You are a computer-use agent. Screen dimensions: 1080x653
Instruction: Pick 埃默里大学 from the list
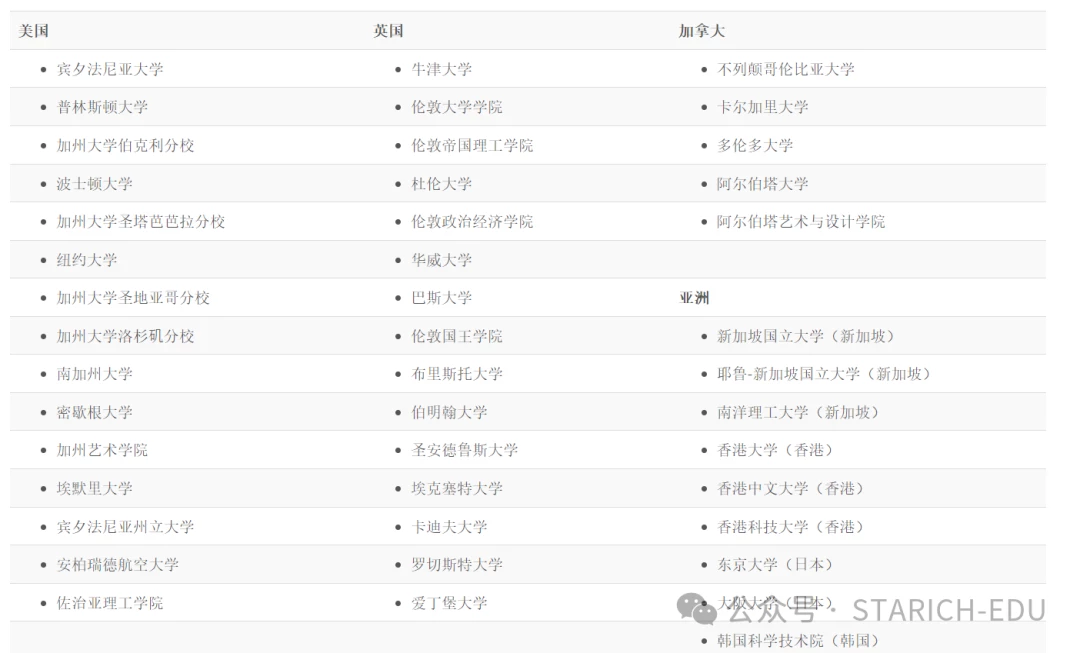click(x=95, y=489)
